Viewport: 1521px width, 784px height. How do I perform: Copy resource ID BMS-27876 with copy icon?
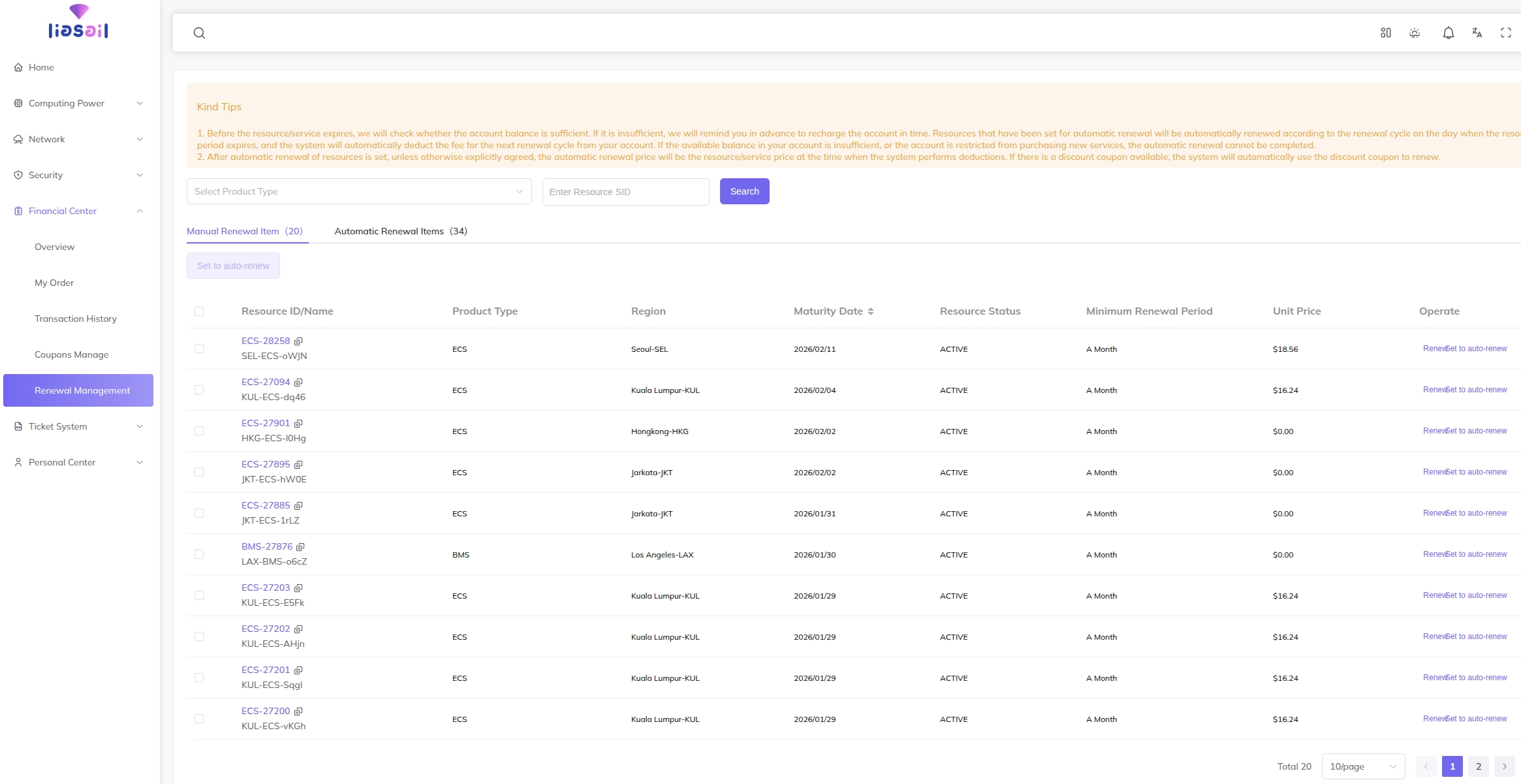(x=300, y=547)
